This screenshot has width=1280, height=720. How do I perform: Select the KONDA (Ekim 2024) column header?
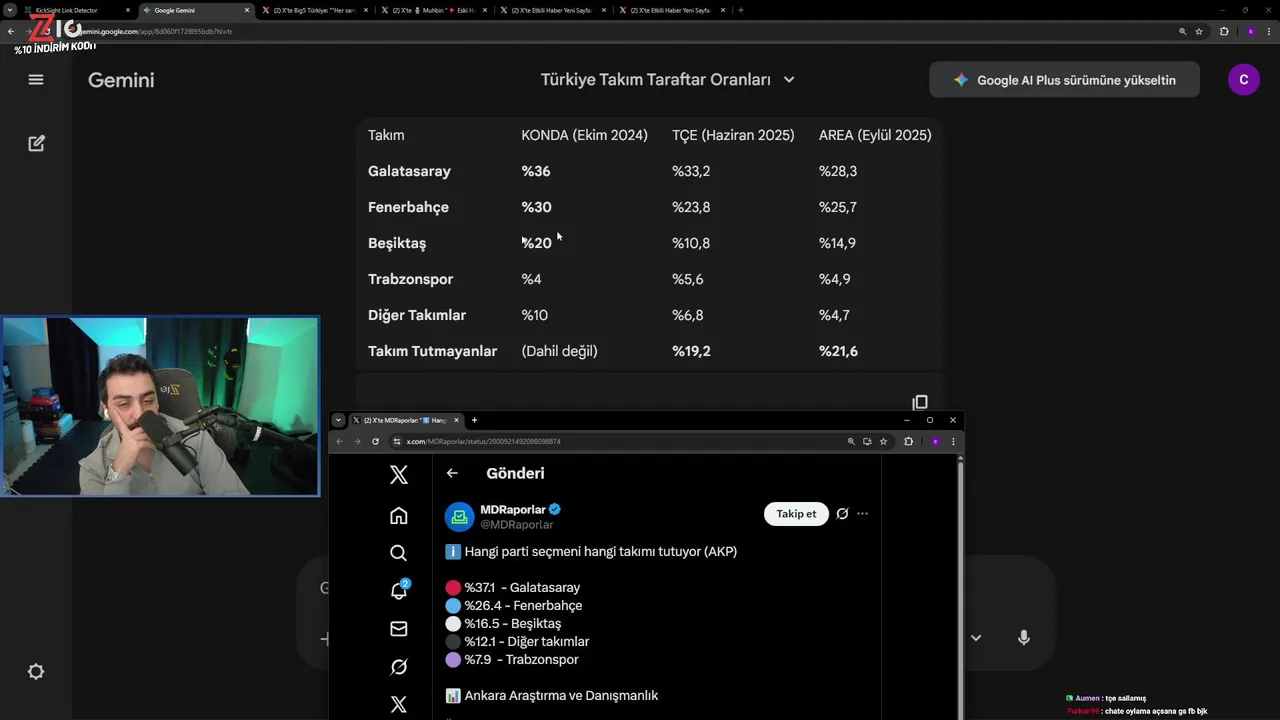(x=584, y=135)
